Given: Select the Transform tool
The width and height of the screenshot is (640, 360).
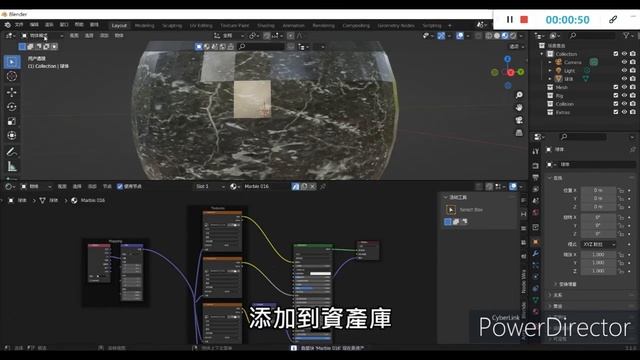Looking at the screenshot, I should click(x=12, y=136).
